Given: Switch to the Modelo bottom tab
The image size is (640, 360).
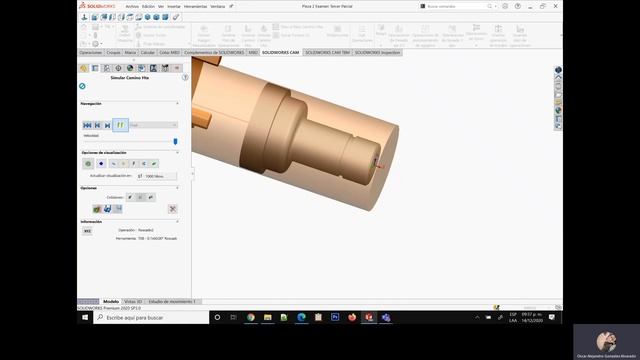Looking at the screenshot, I should tap(111, 302).
